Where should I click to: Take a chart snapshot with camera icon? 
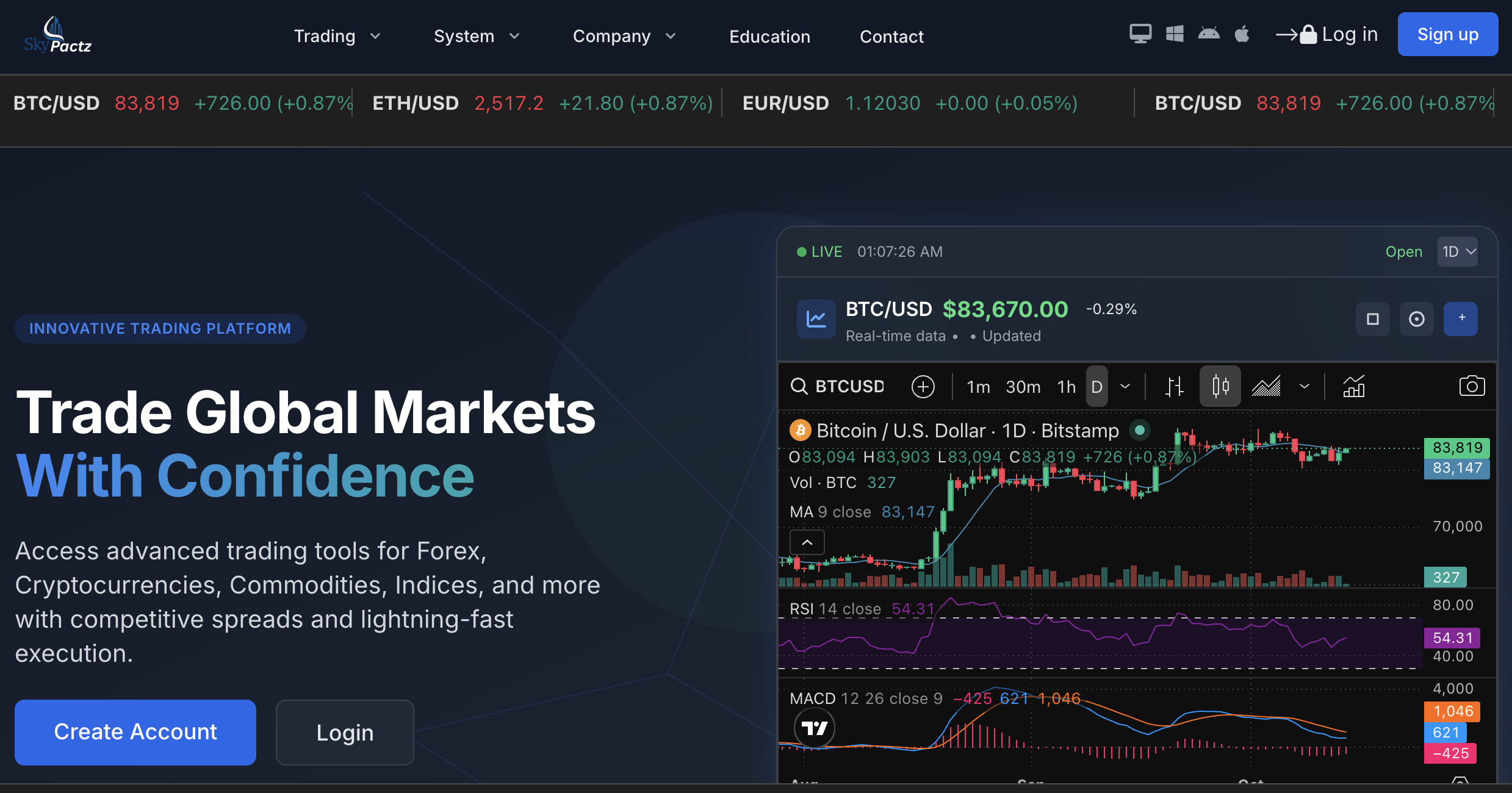coord(1472,386)
